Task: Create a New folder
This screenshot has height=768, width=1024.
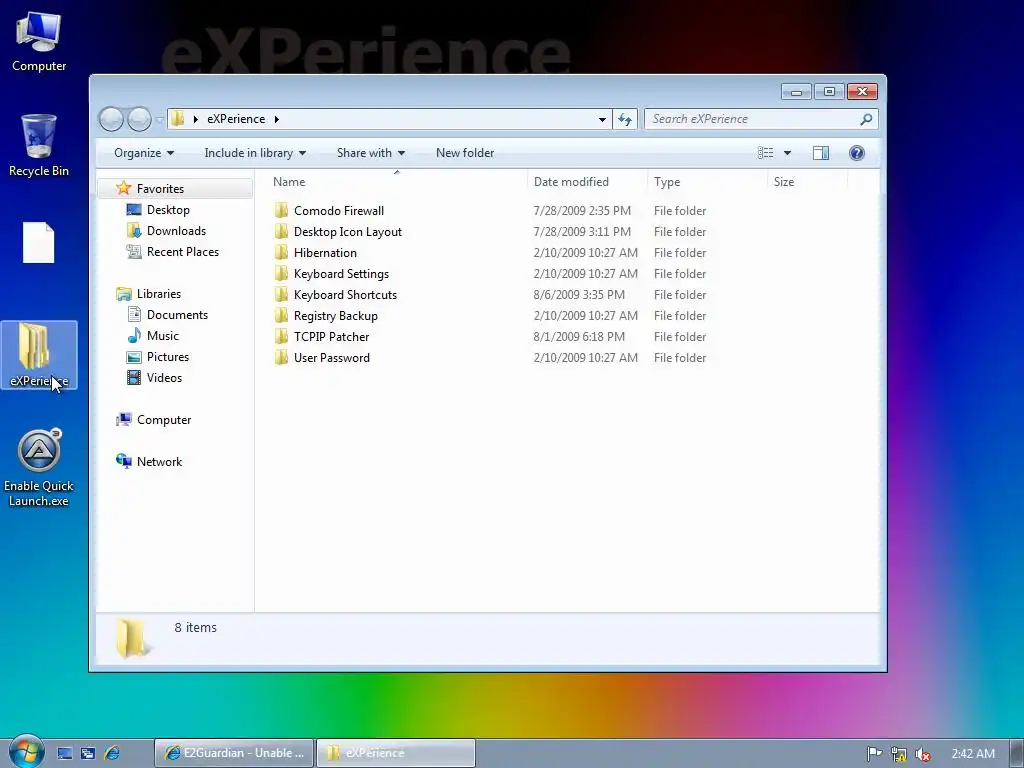Action: [465, 153]
